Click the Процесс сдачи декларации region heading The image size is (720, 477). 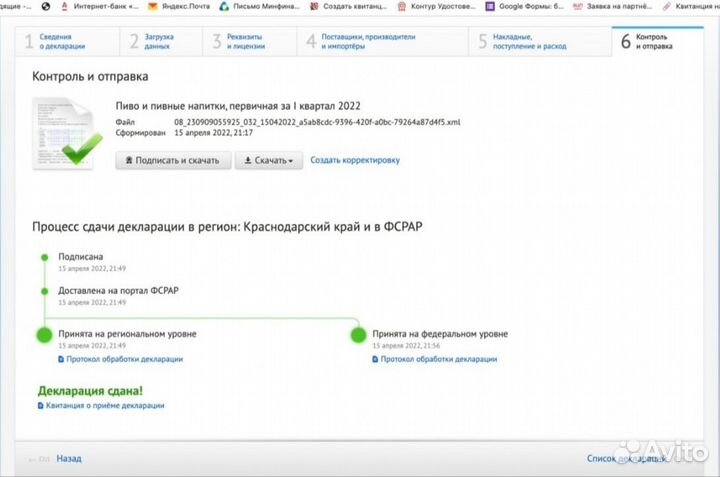point(227,227)
